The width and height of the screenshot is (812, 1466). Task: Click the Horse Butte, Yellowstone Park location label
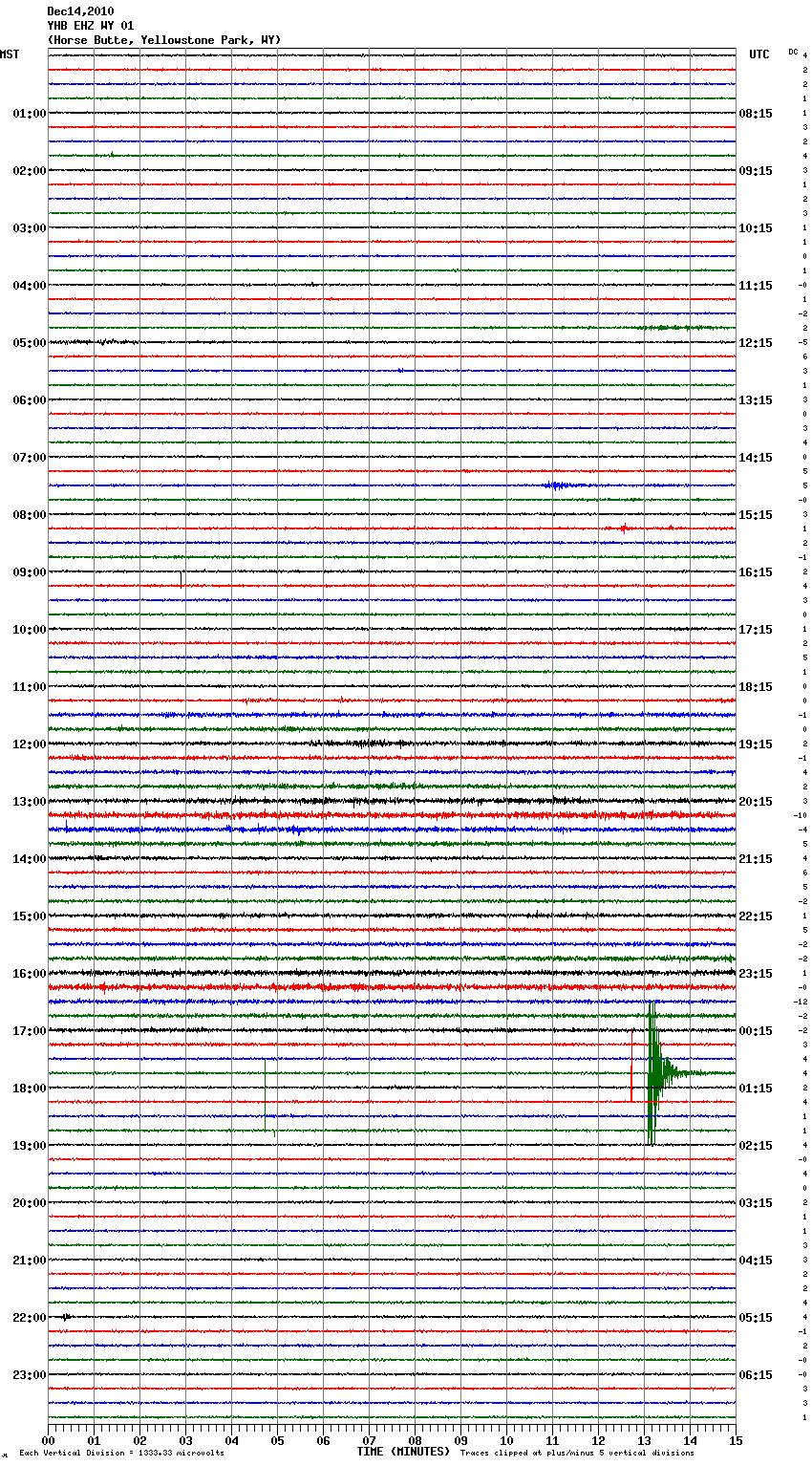pyautogui.click(x=164, y=40)
